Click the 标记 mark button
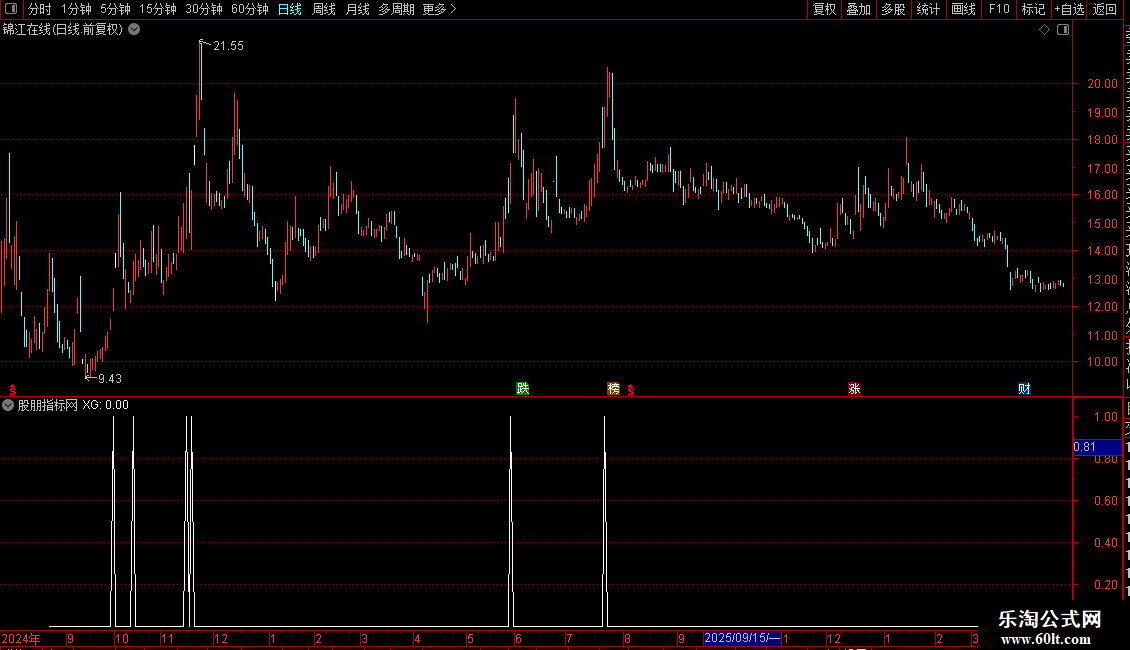 coord(1033,9)
